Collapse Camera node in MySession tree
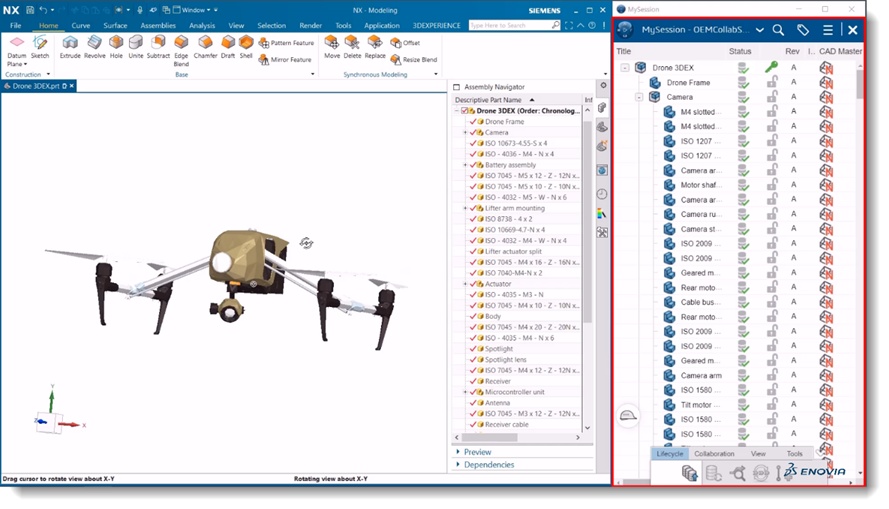 pos(639,97)
